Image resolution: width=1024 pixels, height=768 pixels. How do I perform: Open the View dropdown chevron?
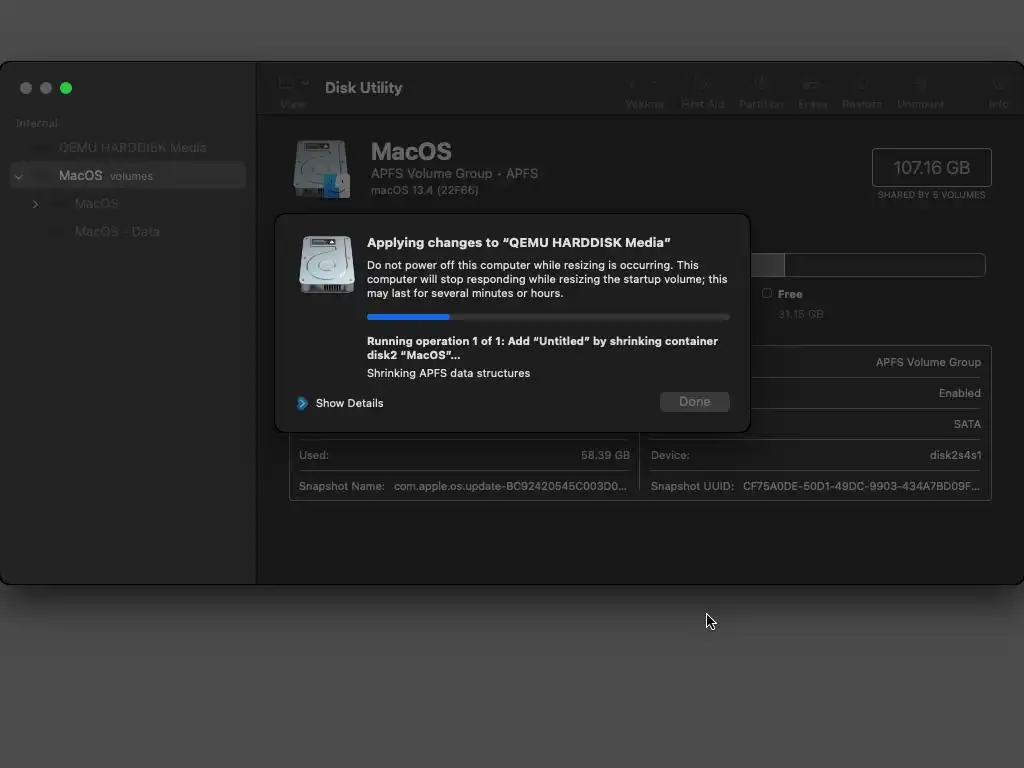click(305, 84)
